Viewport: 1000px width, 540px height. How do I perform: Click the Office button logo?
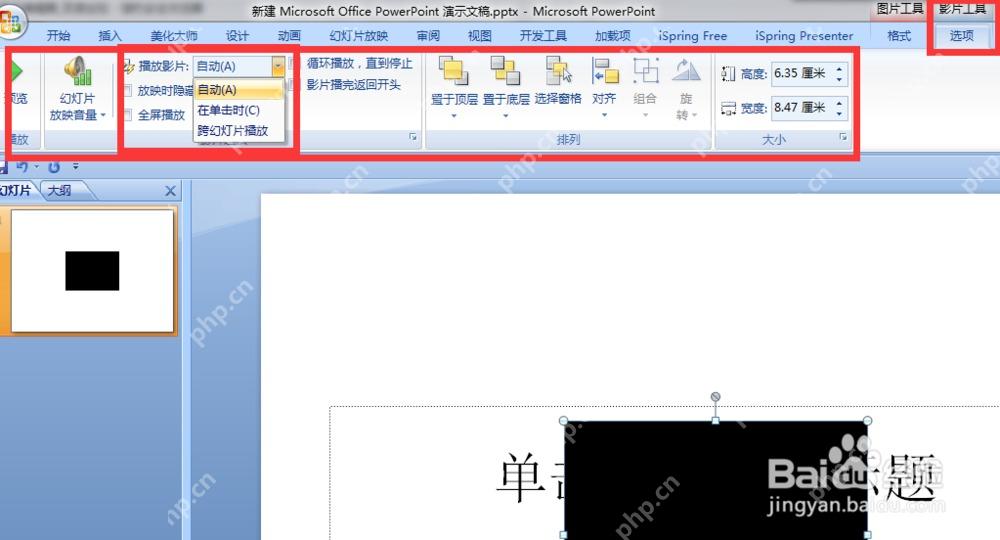tap(10, 21)
